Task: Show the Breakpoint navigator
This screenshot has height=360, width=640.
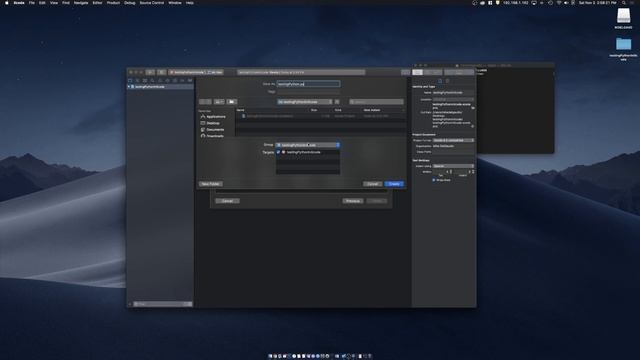Action: point(182,80)
